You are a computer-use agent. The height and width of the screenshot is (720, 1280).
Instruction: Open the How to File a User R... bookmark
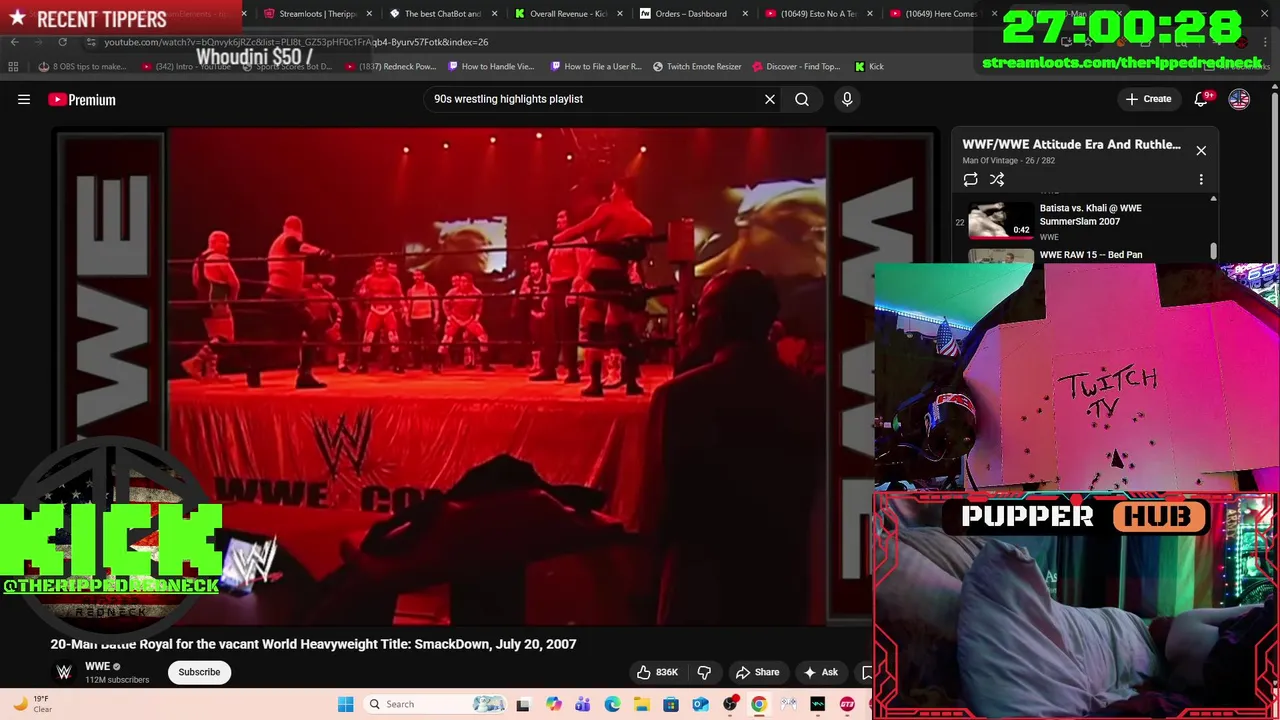click(597, 66)
